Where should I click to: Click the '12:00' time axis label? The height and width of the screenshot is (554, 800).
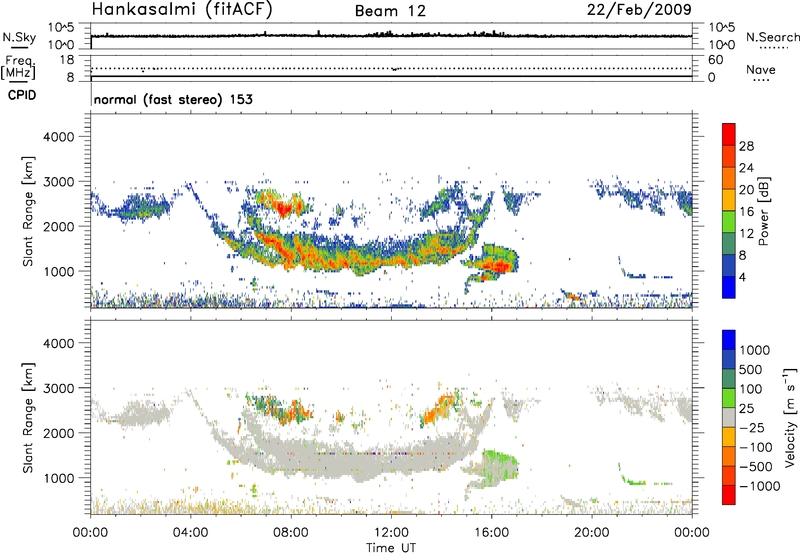click(391, 533)
